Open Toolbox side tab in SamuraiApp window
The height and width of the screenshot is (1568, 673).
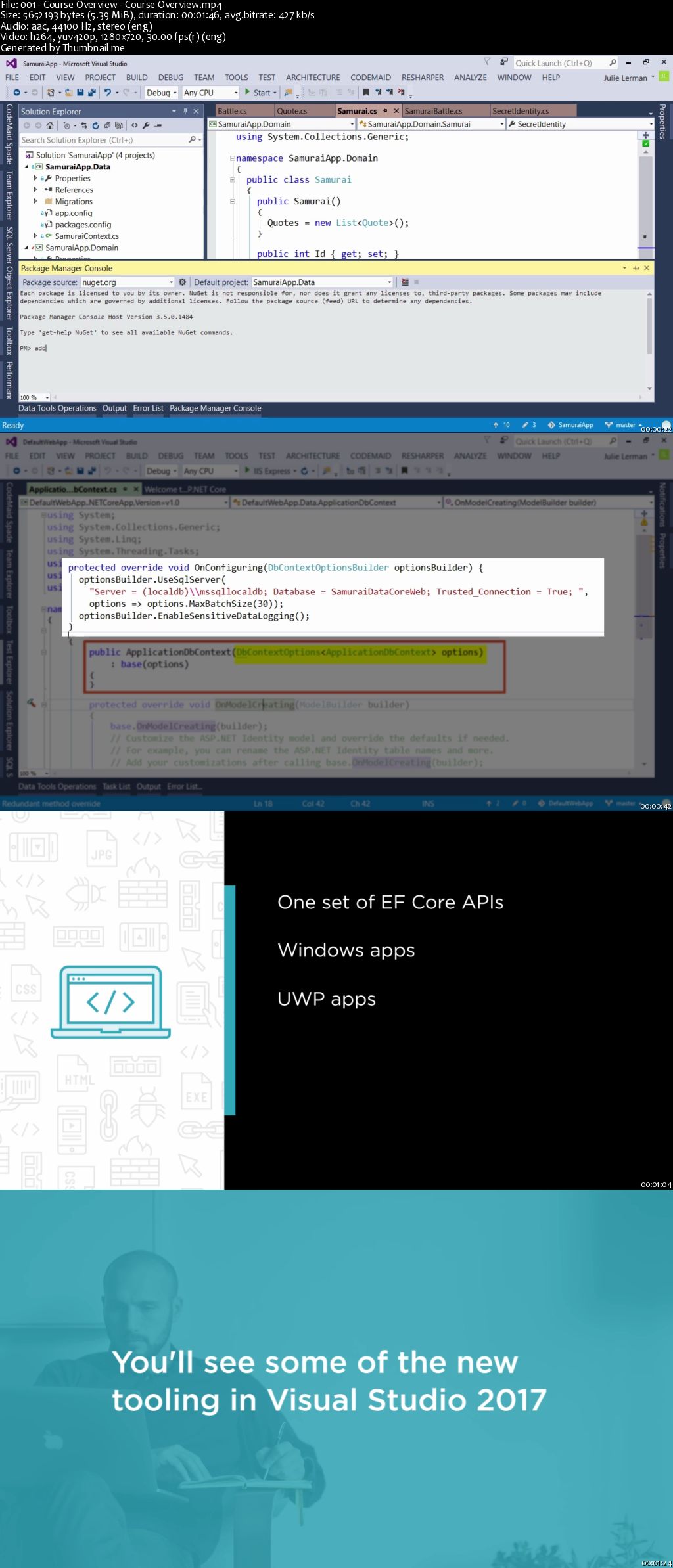[9, 341]
